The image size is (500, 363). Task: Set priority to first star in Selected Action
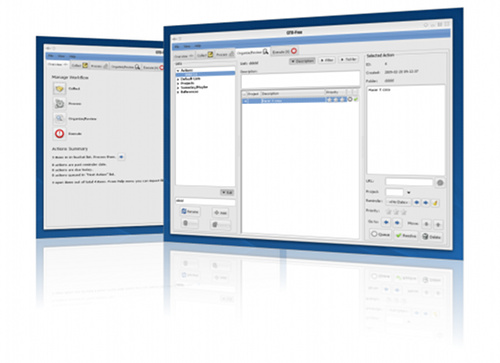[x=389, y=212]
